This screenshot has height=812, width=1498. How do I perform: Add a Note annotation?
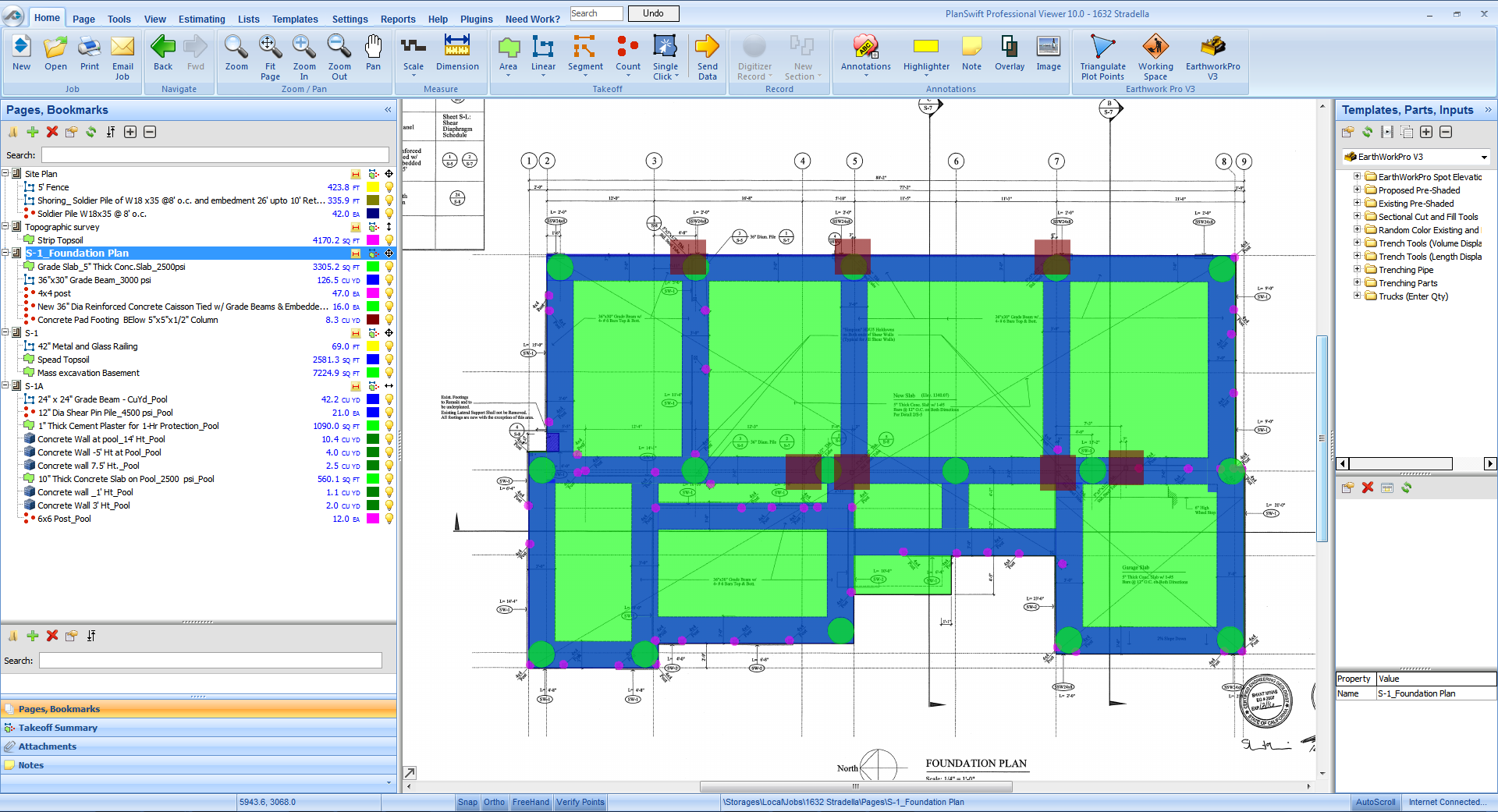point(971,55)
